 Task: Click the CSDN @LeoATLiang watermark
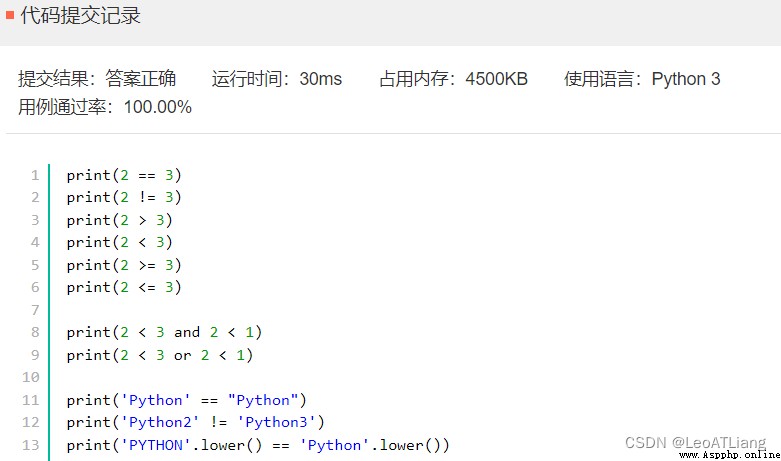tap(695, 443)
